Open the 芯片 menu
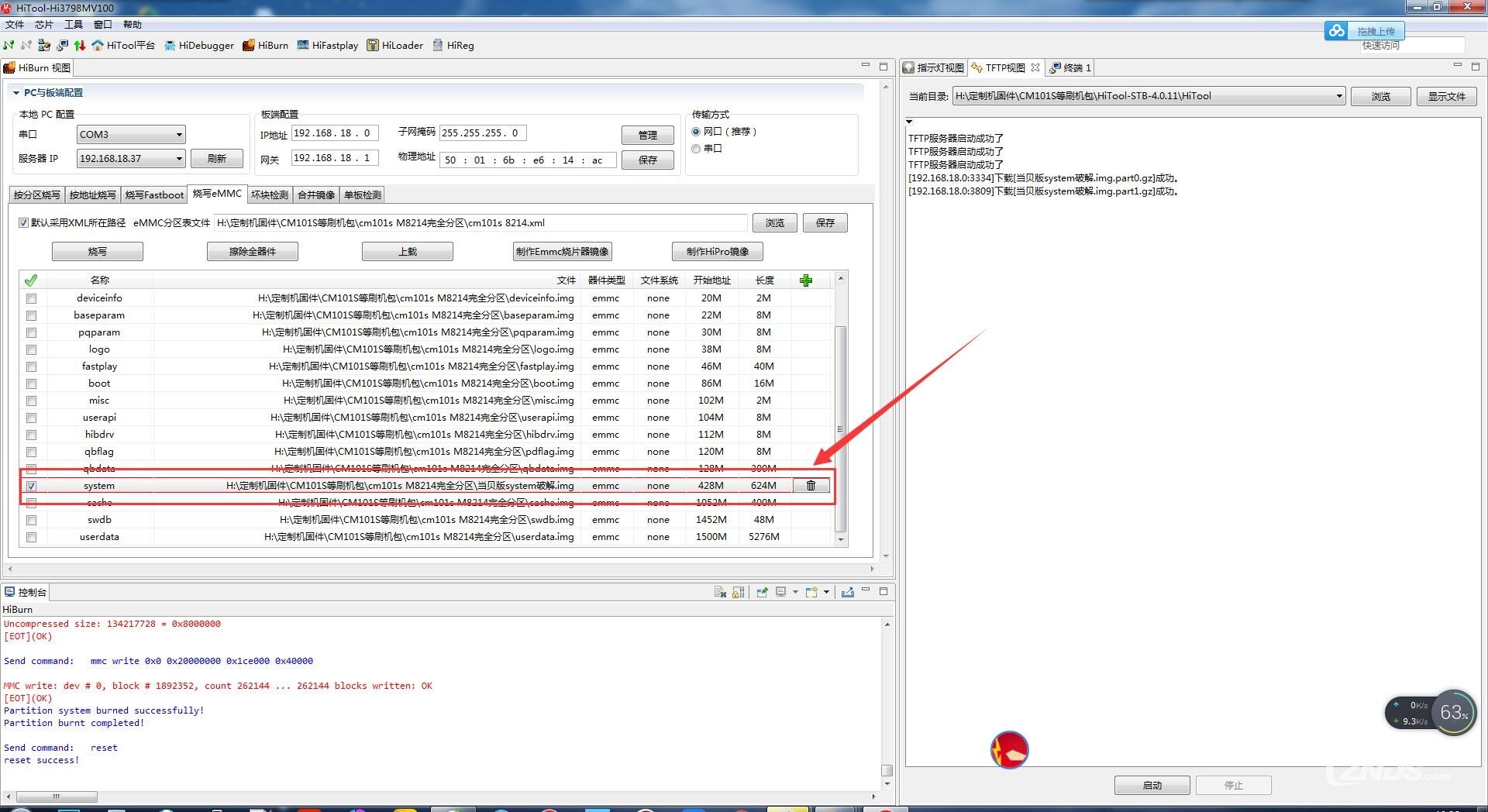Image resolution: width=1488 pixels, height=812 pixels. (x=44, y=25)
